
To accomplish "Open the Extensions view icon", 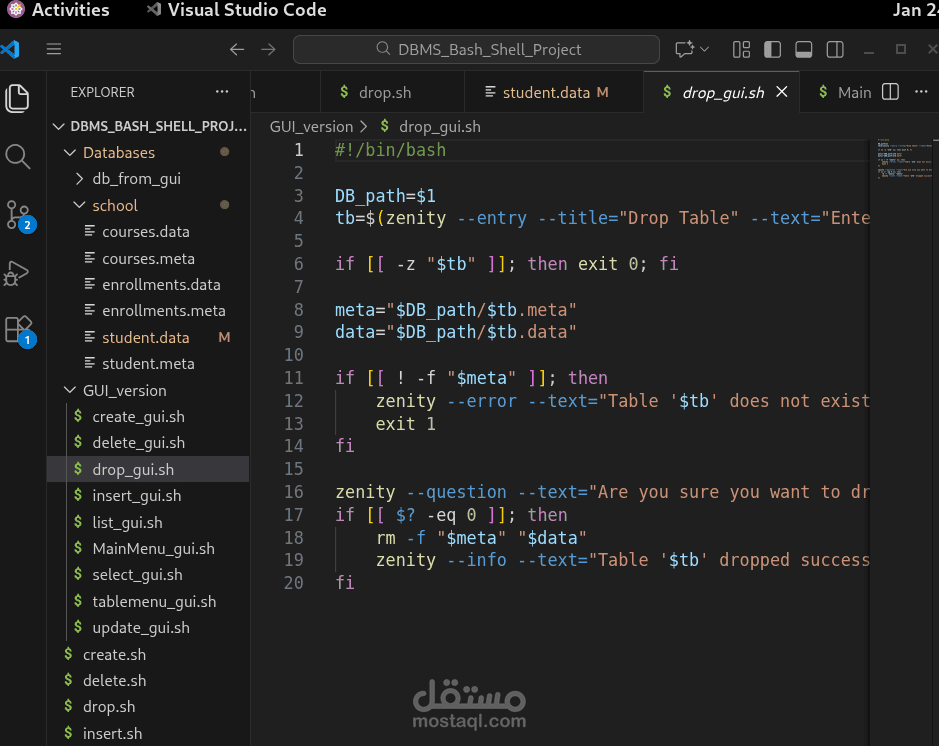I will coord(18,329).
